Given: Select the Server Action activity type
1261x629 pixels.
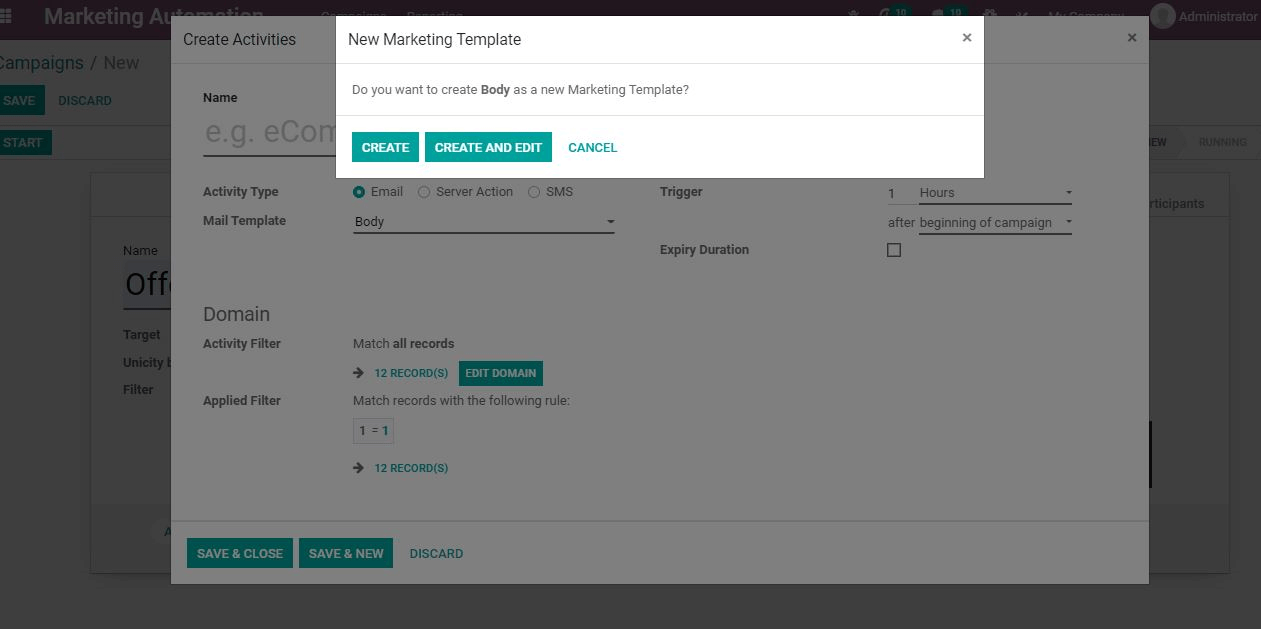Looking at the screenshot, I should click(424, 192).
